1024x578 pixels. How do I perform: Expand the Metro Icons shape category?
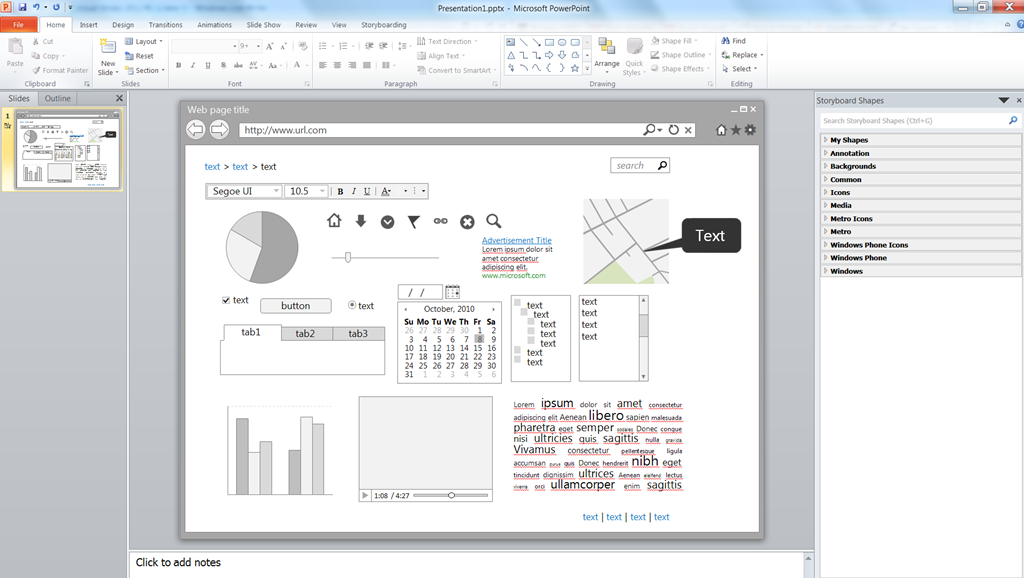(851, 219)
